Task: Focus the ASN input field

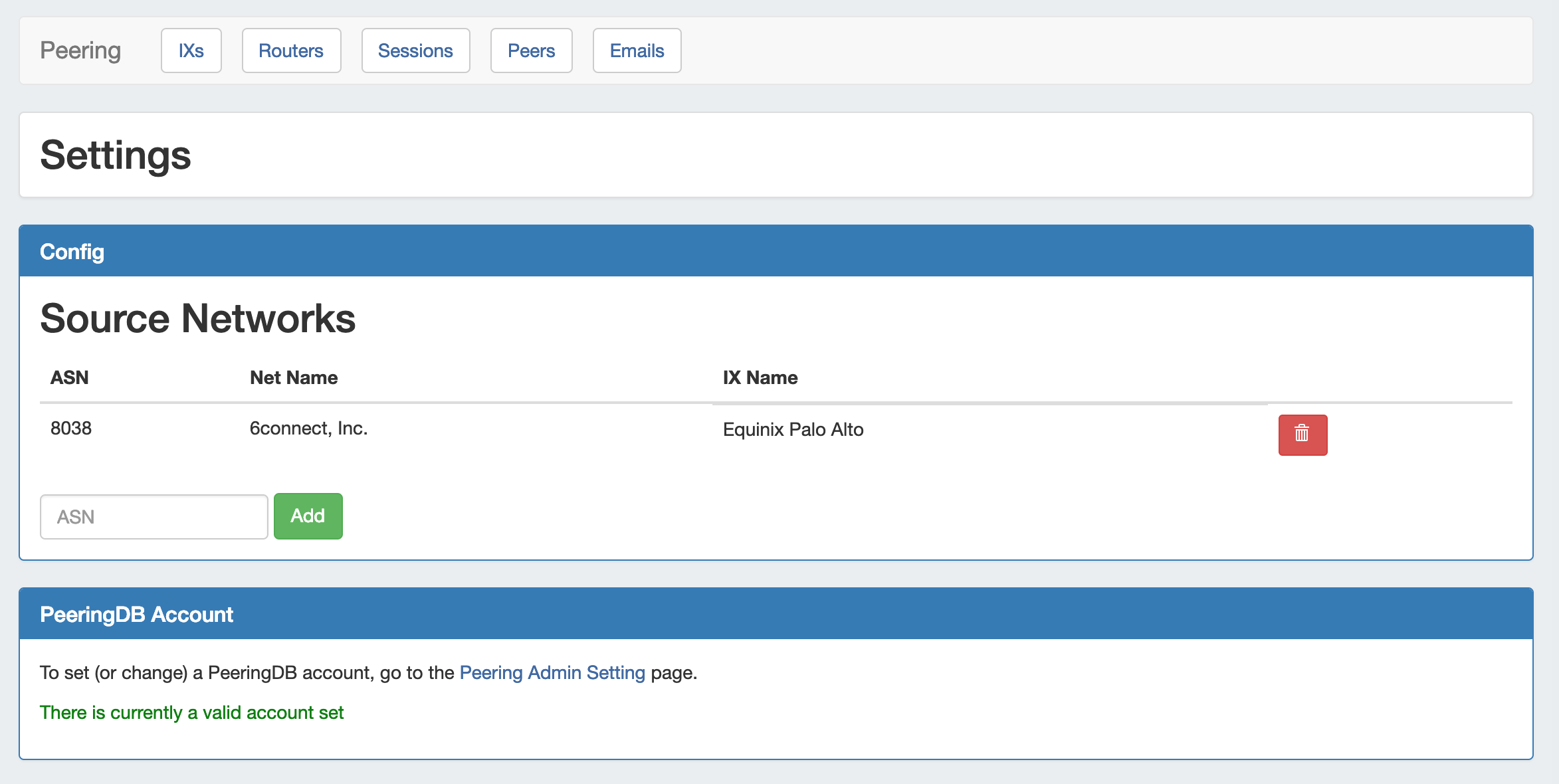Action: (x=154, y=516)
